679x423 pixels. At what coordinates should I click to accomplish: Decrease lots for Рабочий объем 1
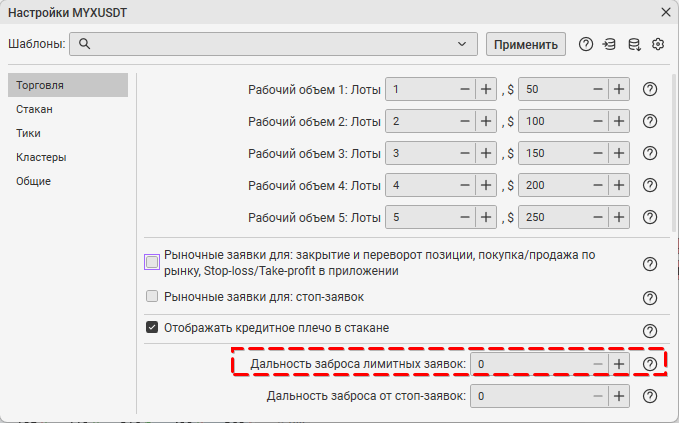click(465, 89)
